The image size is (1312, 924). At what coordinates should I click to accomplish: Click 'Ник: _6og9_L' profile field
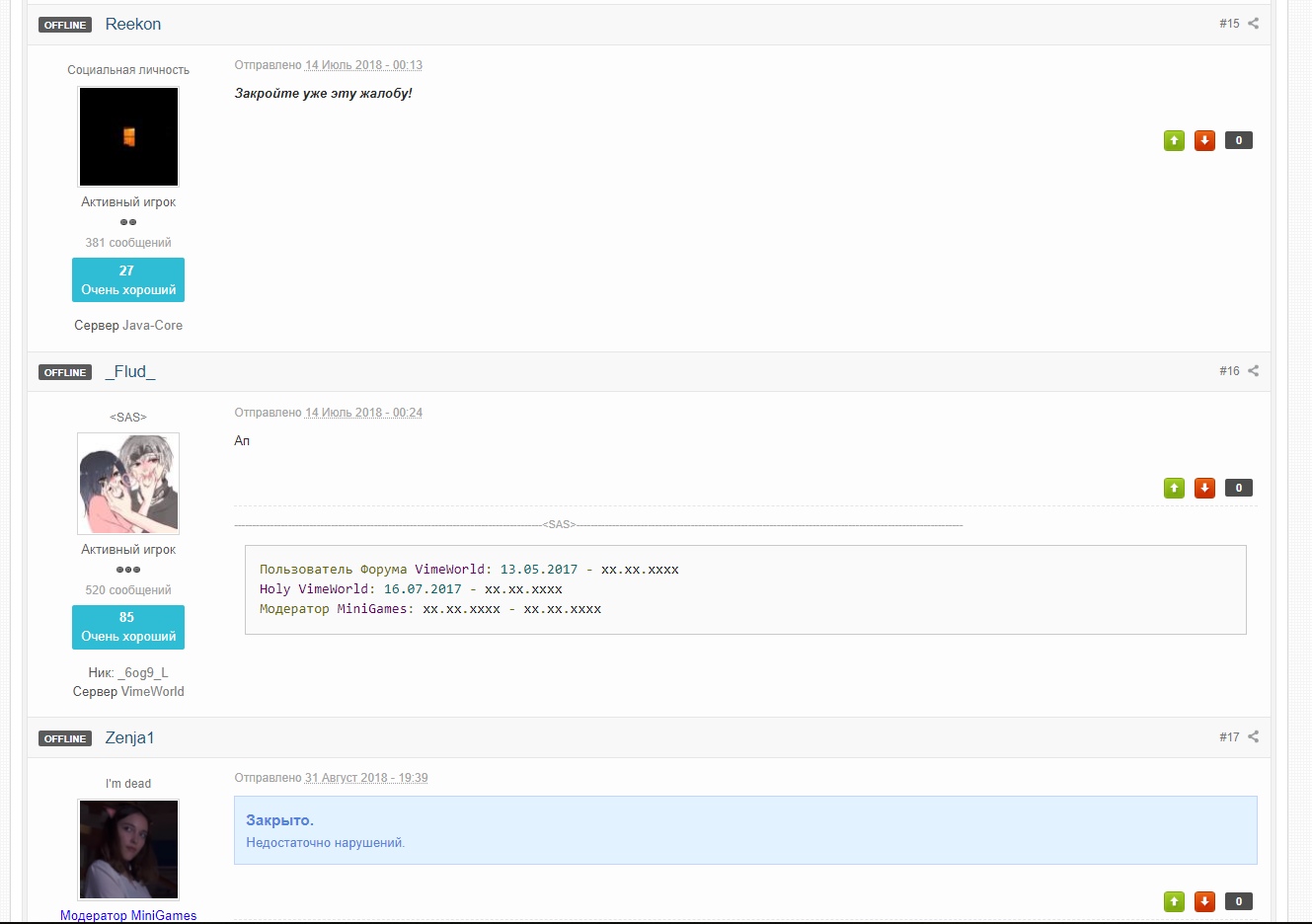point(128,673)
